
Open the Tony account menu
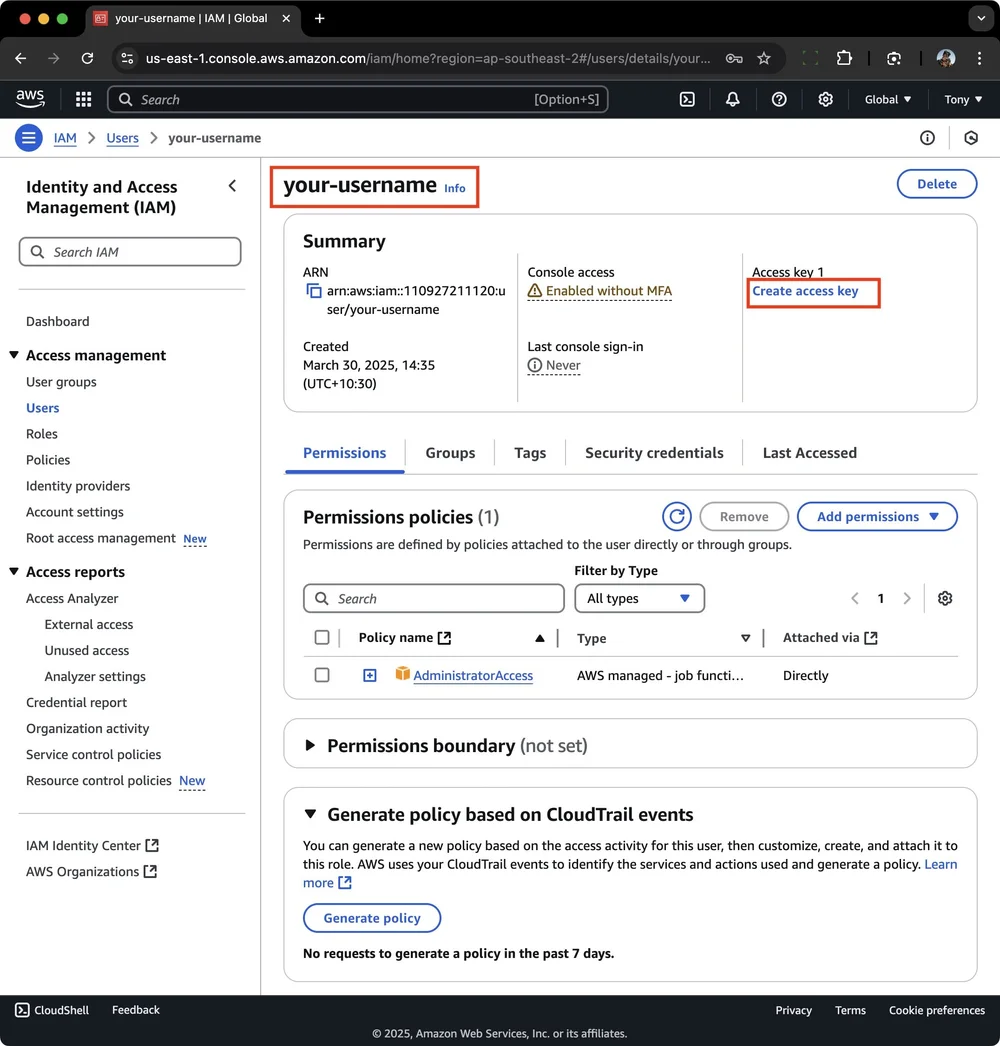coord(963,99)
